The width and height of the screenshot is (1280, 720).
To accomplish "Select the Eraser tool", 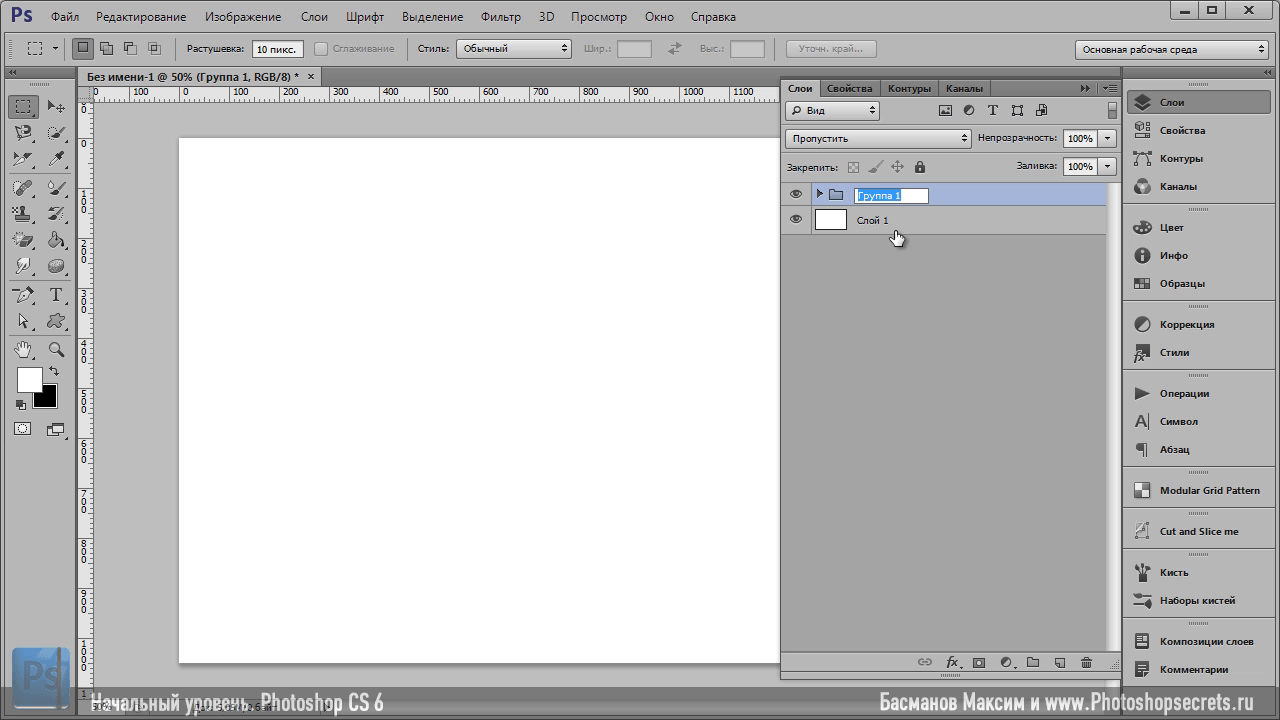I will (x=24, y=240).
